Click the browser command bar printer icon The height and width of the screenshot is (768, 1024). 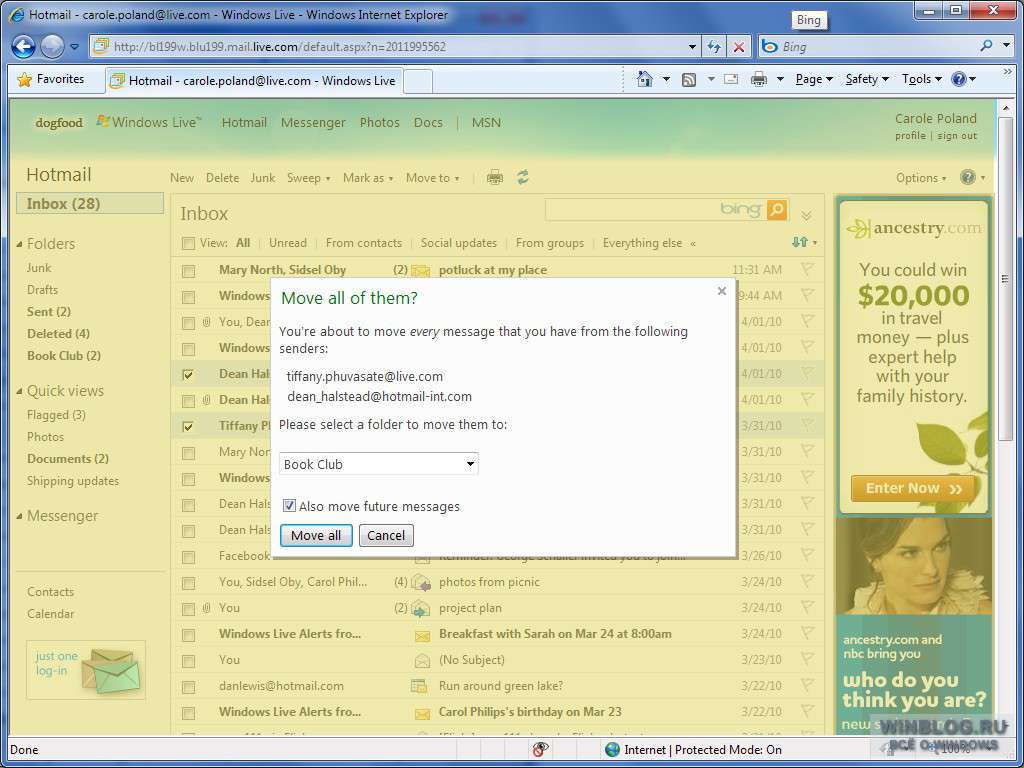click(x=759, y=80)
